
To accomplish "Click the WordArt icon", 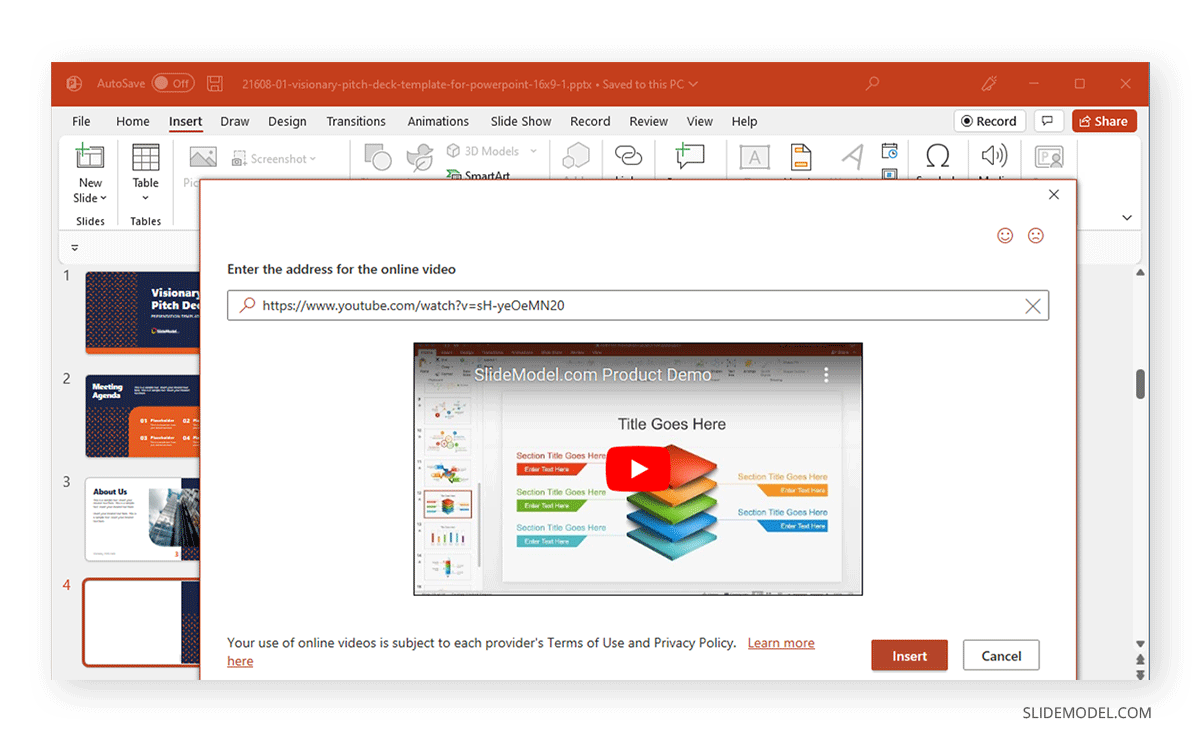I will click(852, 157).
